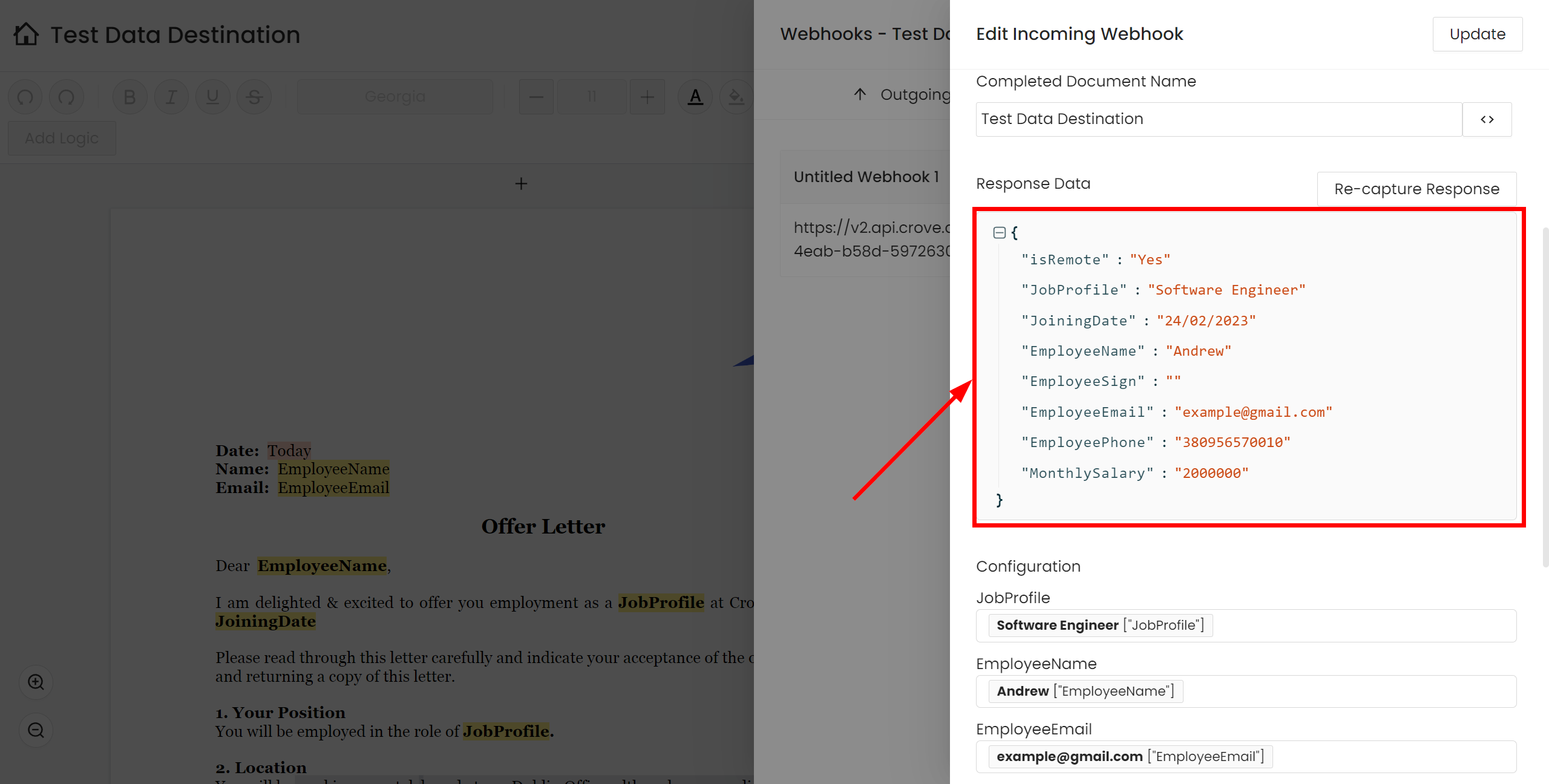The width and height of the screenshot is (1549, 784).
Task: Click the home icon beside the document title
Action: tap(26, 34)
